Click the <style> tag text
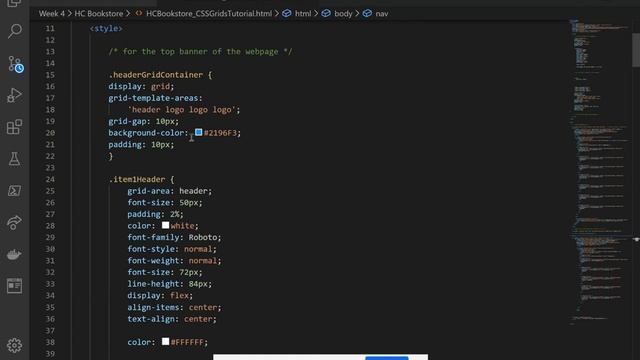 [106, 28]
